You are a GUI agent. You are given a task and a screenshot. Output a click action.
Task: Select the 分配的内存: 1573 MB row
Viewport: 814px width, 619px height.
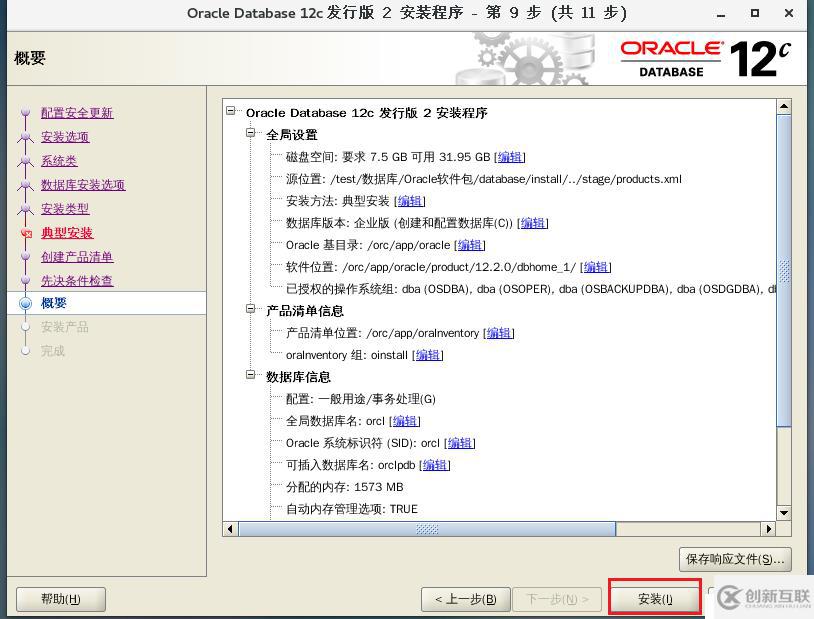(x=345, y=487)
